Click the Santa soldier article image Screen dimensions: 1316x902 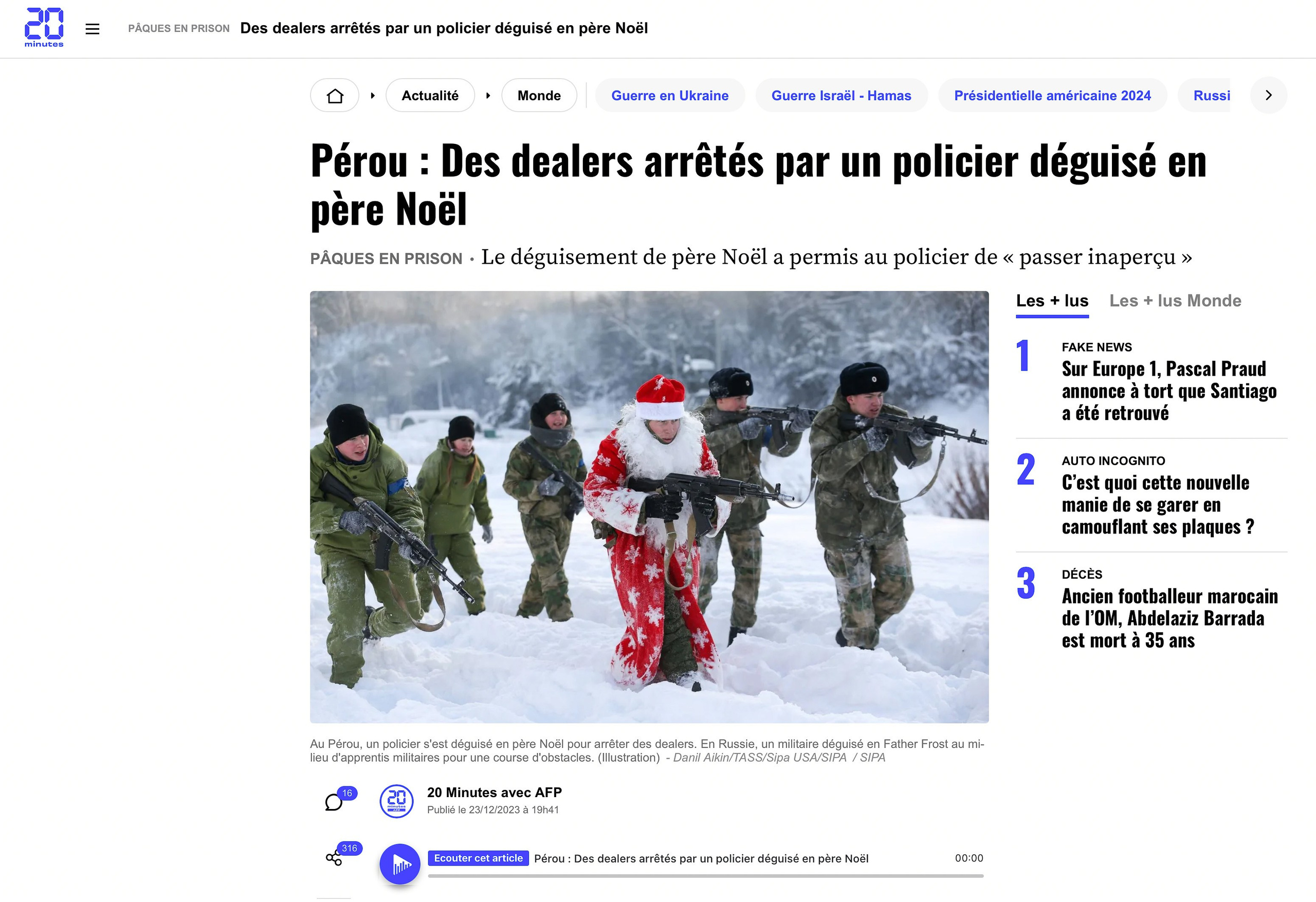click(x=649, y=507)
